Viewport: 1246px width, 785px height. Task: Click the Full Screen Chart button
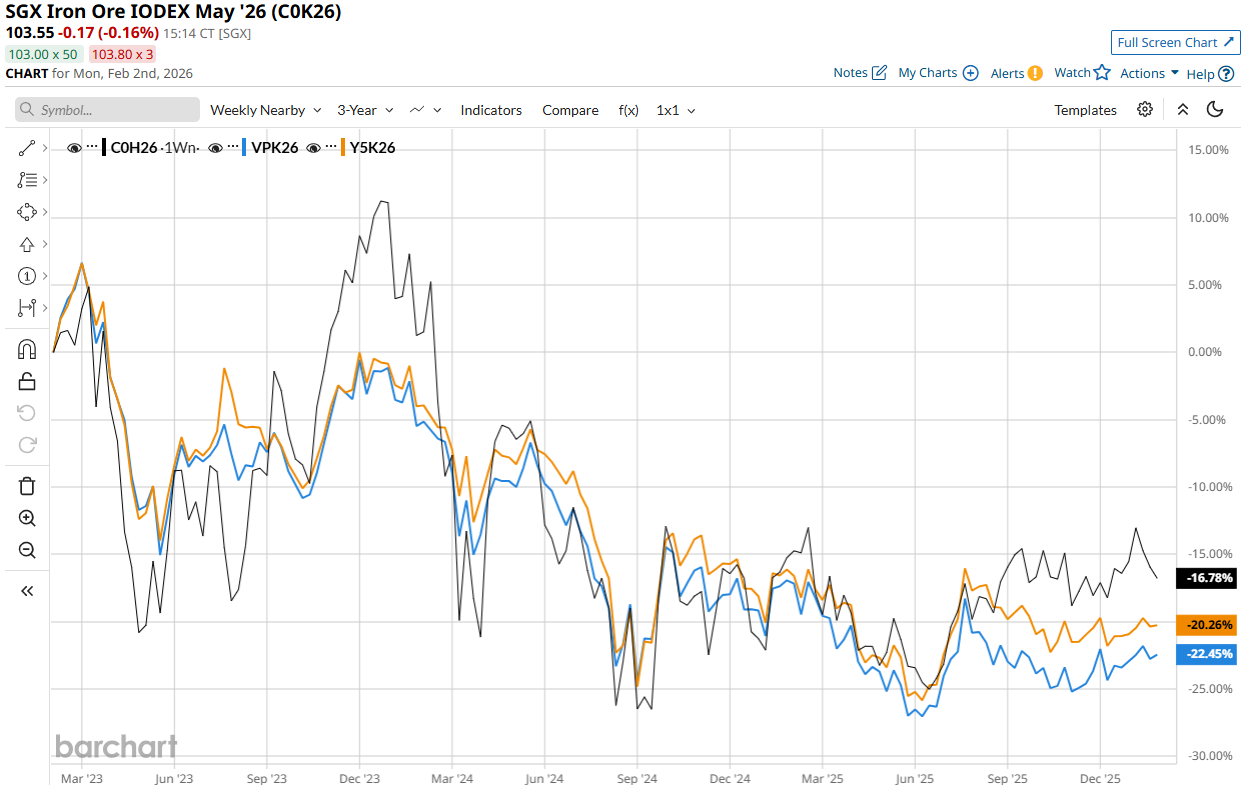1175,42
